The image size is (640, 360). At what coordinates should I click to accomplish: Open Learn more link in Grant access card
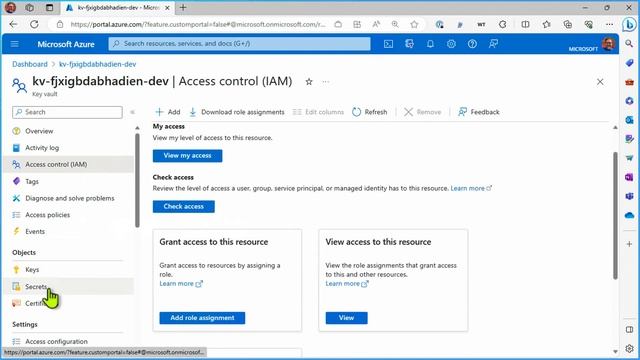pyautogui.click(x=181, y=283)
